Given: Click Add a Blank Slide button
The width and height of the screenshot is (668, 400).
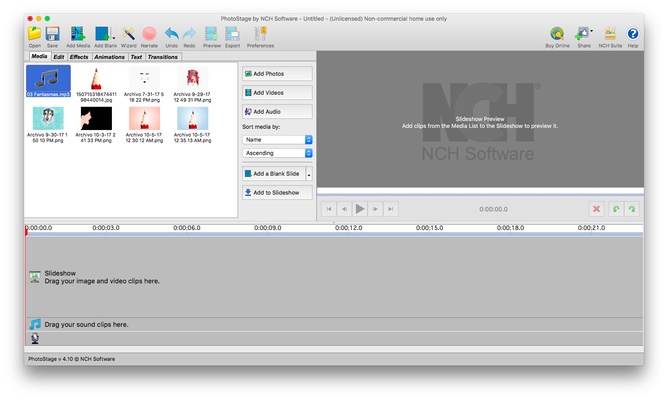Looking at the screenshot, I should (x=274, y=174).
